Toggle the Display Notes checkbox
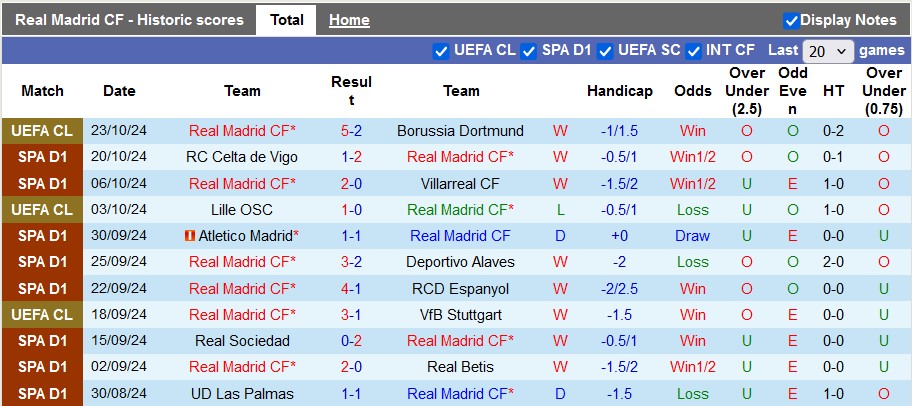 (x=791, y=20)
